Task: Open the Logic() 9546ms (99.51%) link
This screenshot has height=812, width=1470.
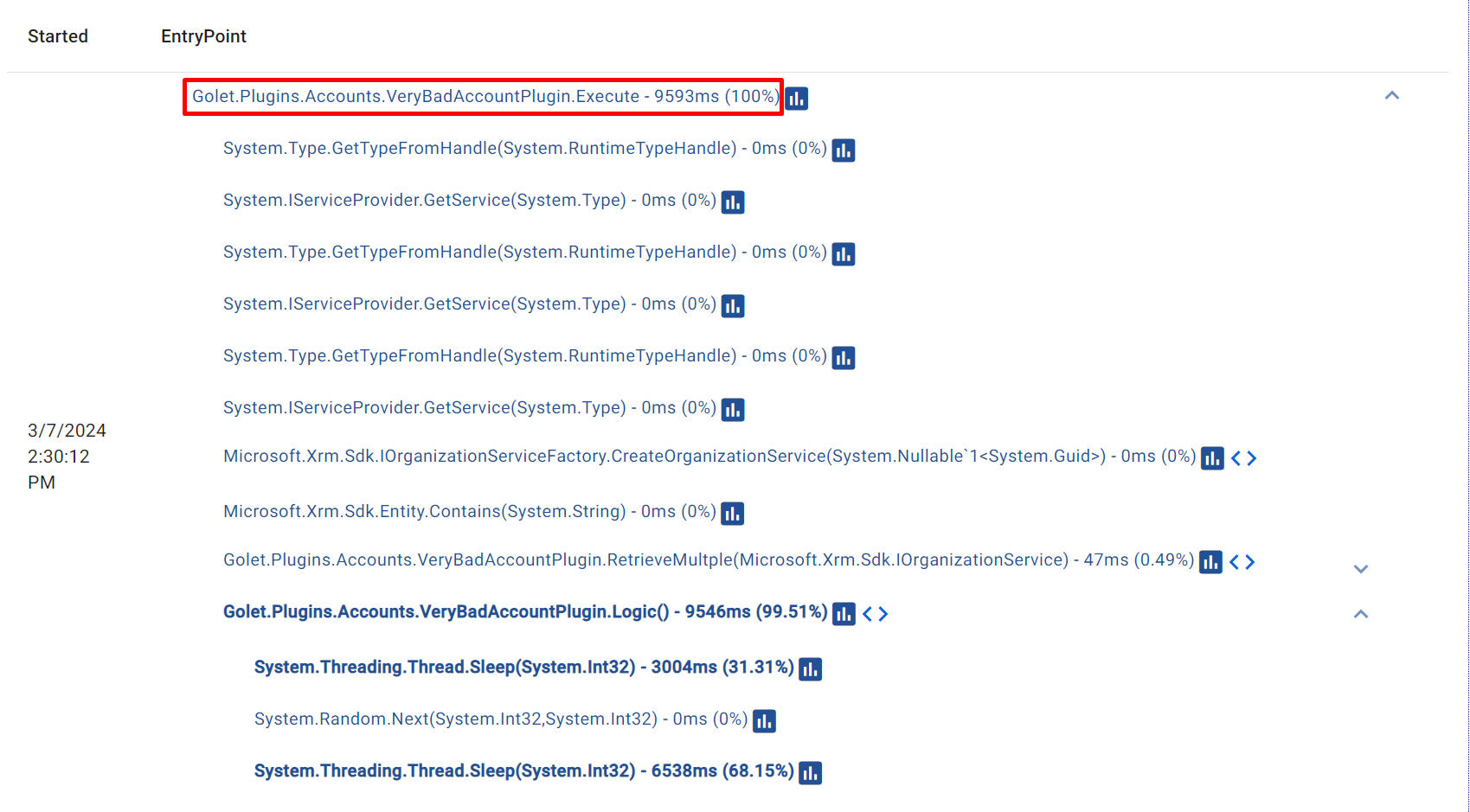Action: 525,611
